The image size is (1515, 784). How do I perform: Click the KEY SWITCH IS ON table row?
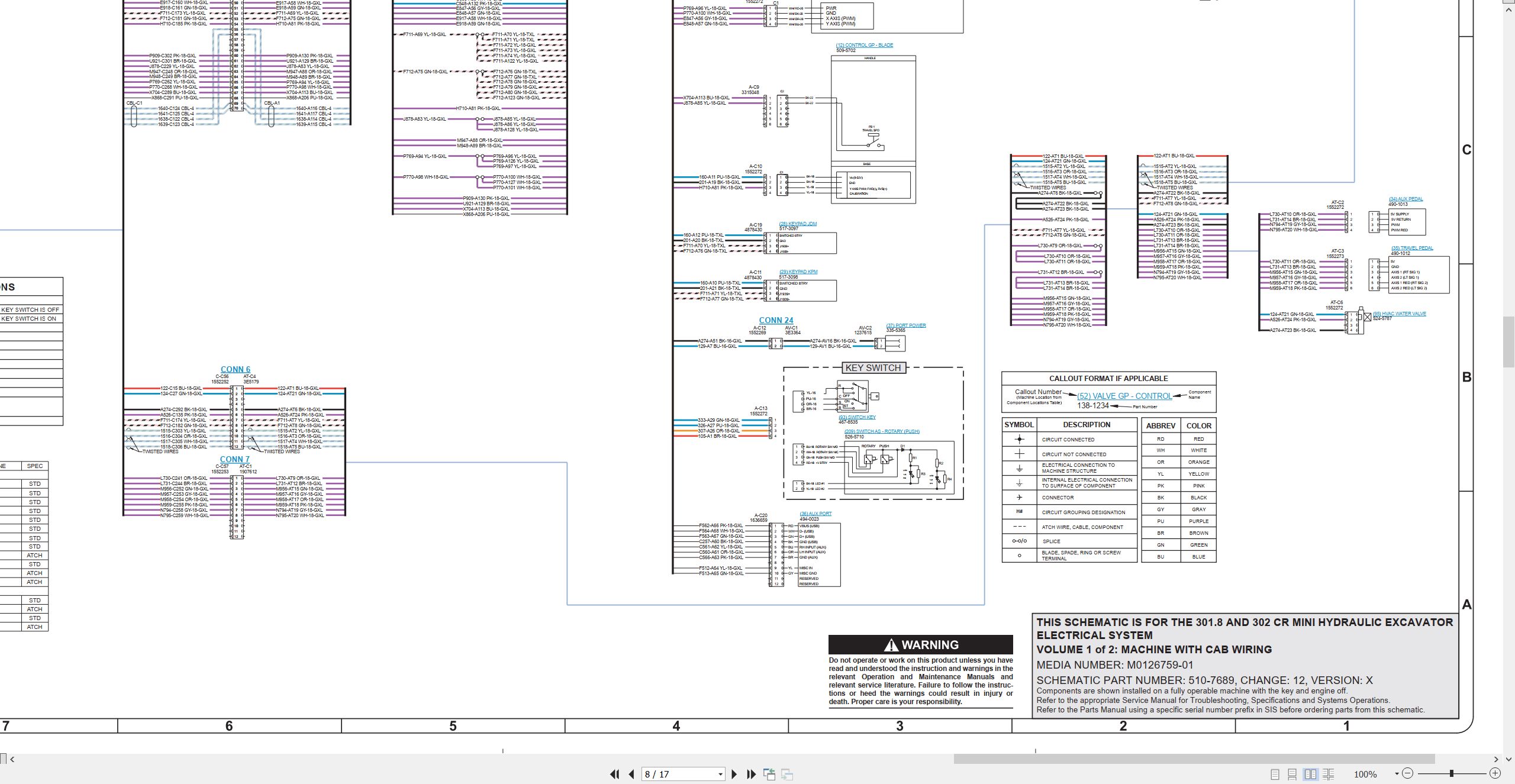pyautogui.click(x=31, y=318)
